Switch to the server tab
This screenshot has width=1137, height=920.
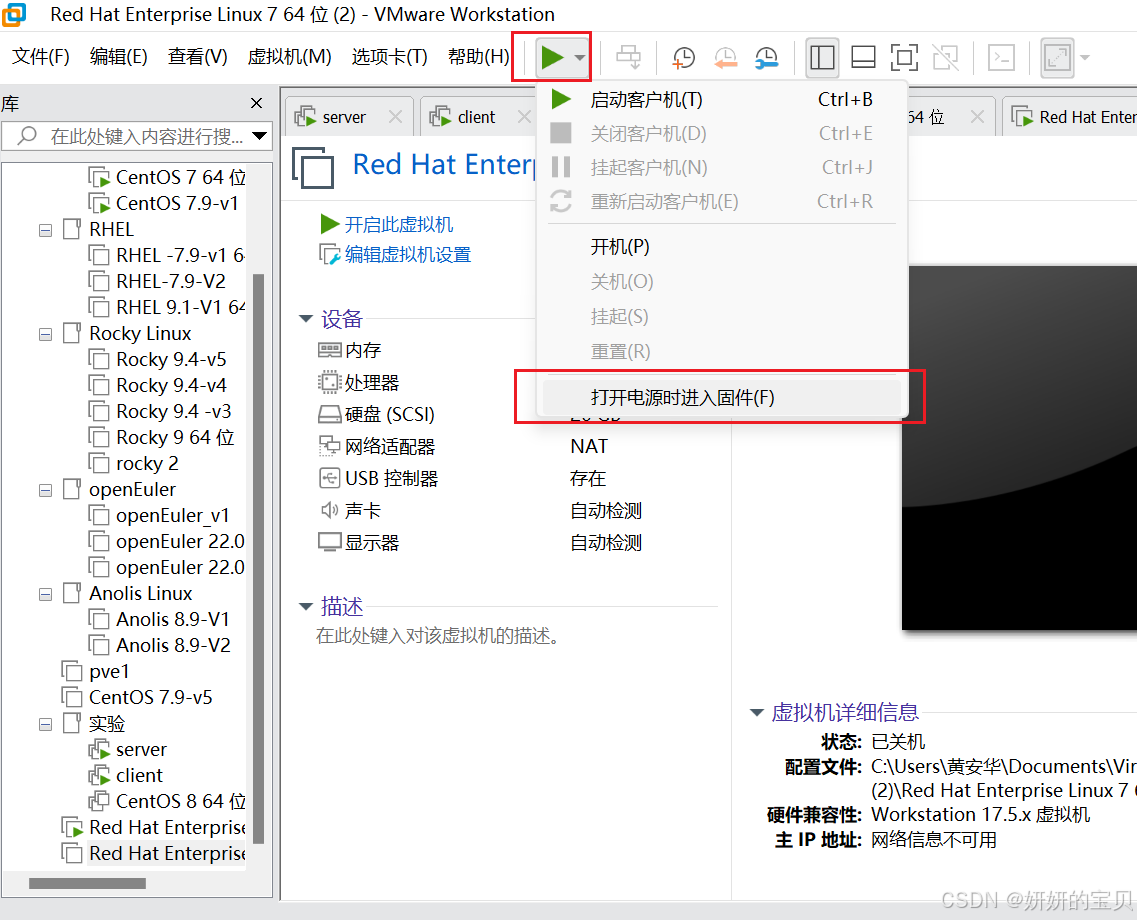pyautogui.click(x=343, y=117)
